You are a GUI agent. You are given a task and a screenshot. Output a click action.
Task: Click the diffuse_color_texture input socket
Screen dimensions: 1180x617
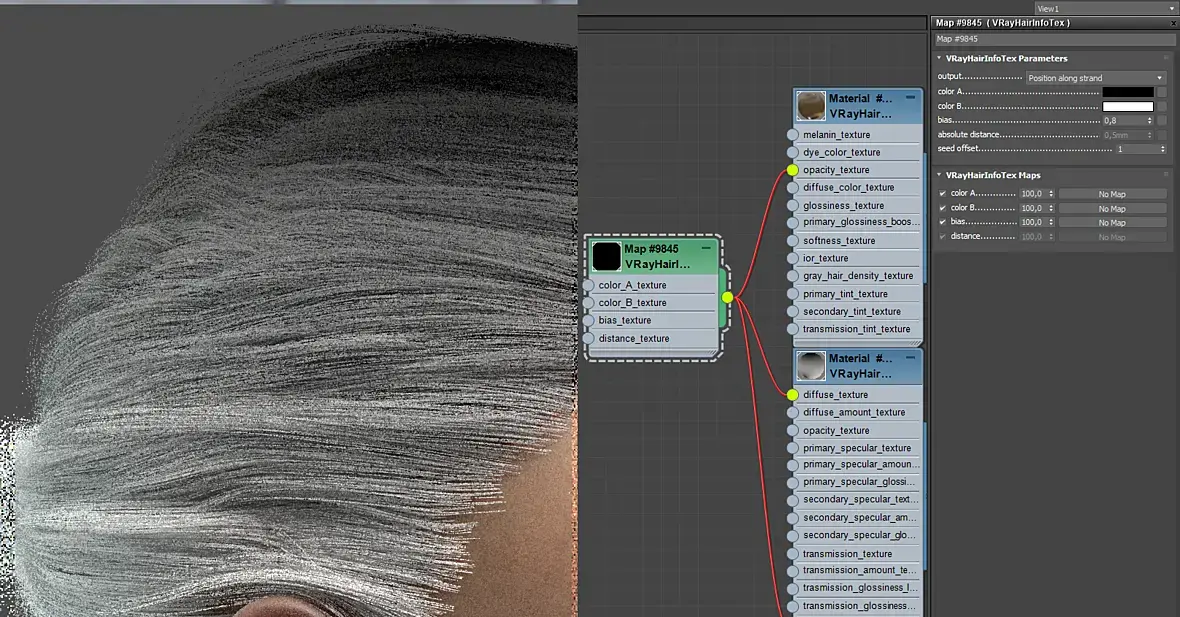click(x=792, y=187)
